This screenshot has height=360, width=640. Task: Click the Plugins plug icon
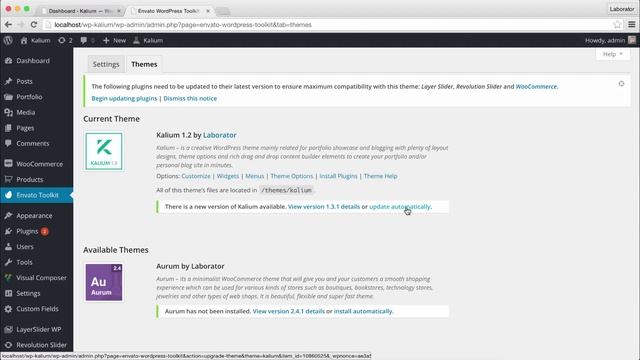pos(8,231)
